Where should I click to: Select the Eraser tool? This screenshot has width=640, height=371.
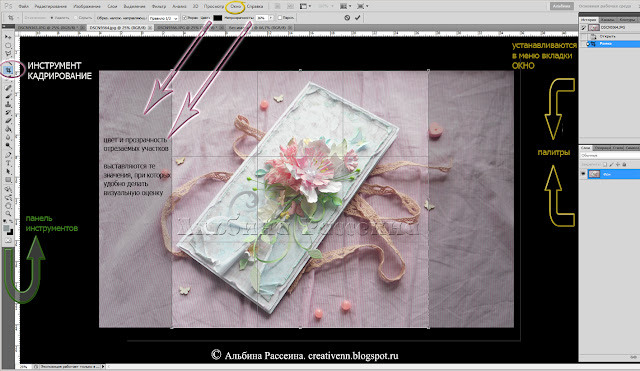click(x=8, y=121)
